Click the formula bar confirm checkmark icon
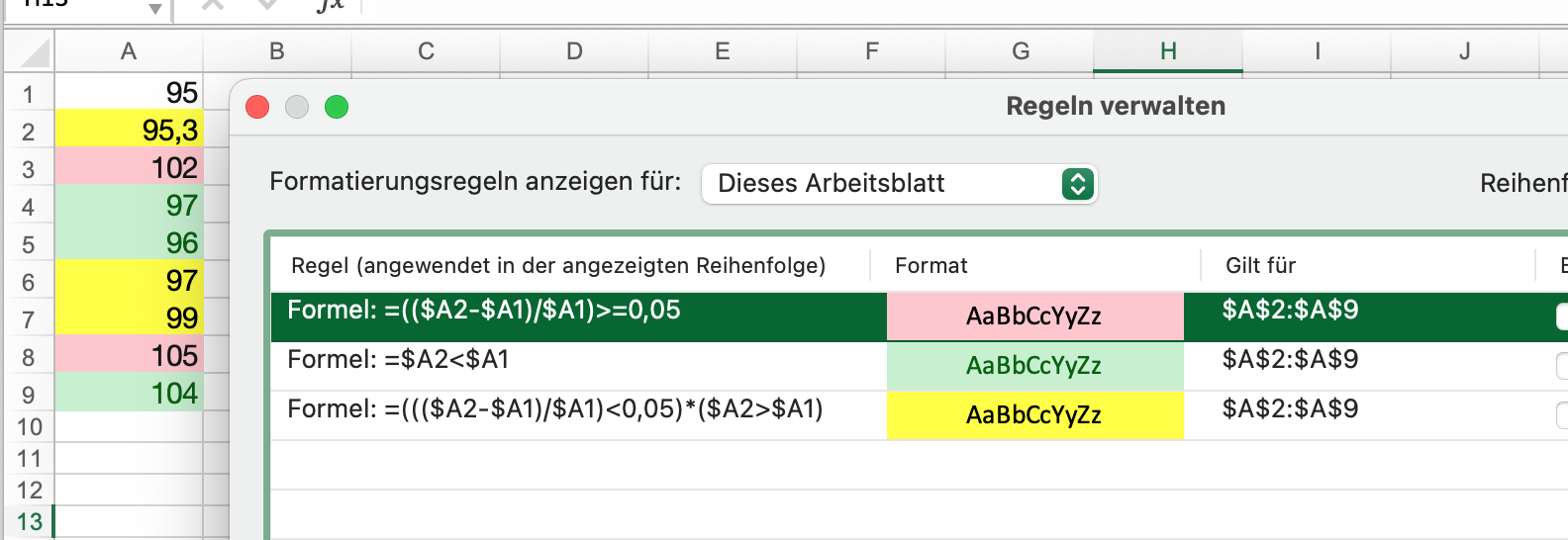This screenshot has height=540, width=1568. click(267, 5)
